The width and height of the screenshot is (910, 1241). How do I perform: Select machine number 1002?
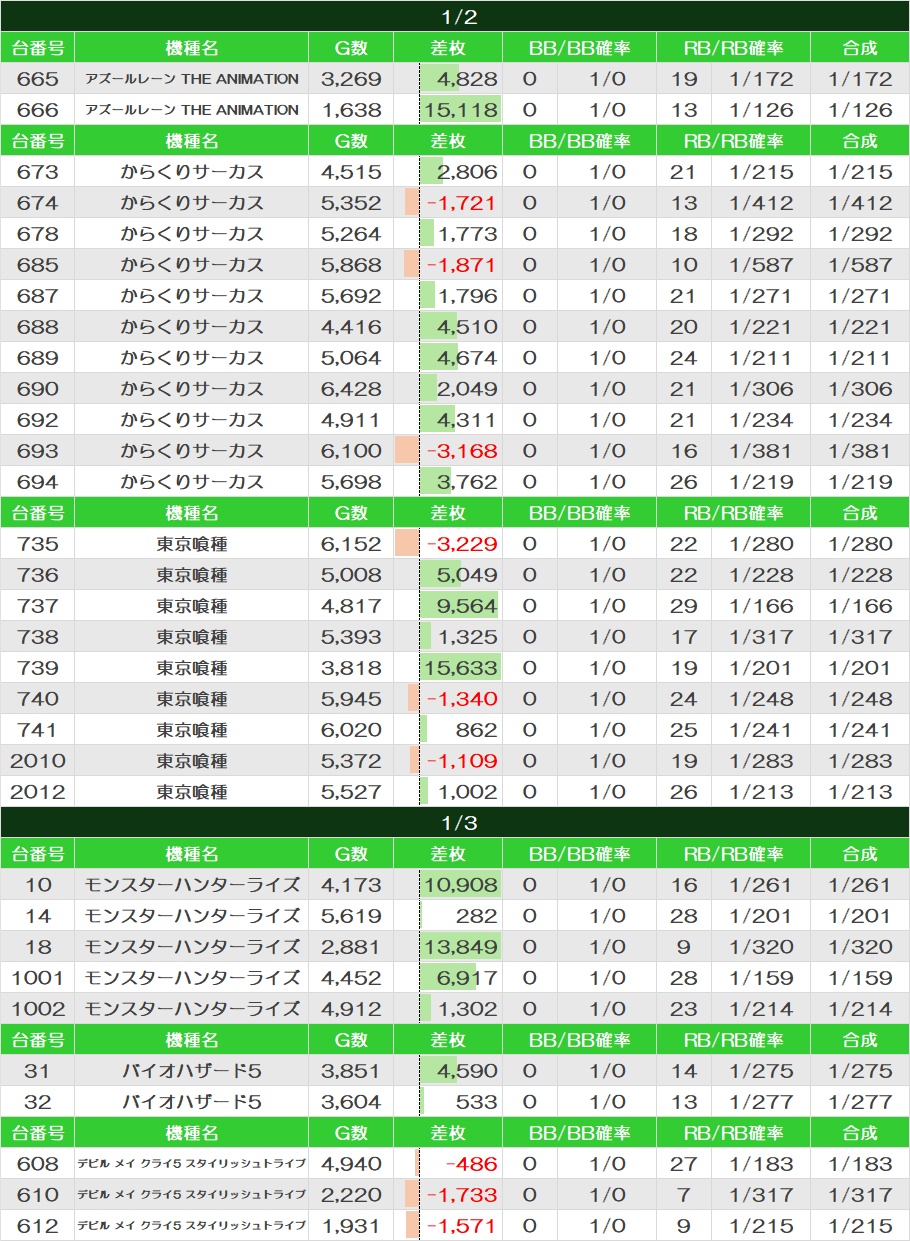38,1009
